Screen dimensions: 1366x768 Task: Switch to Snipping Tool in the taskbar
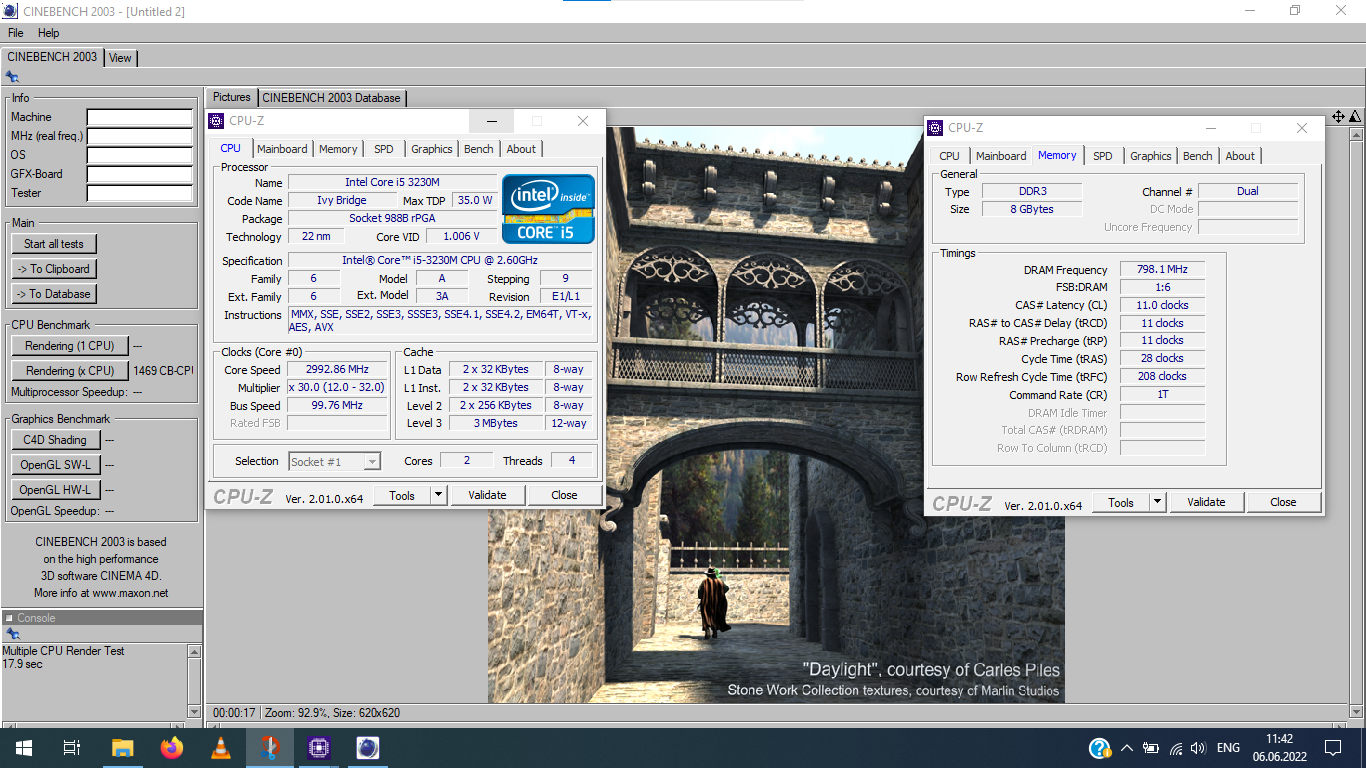point(270,747)
